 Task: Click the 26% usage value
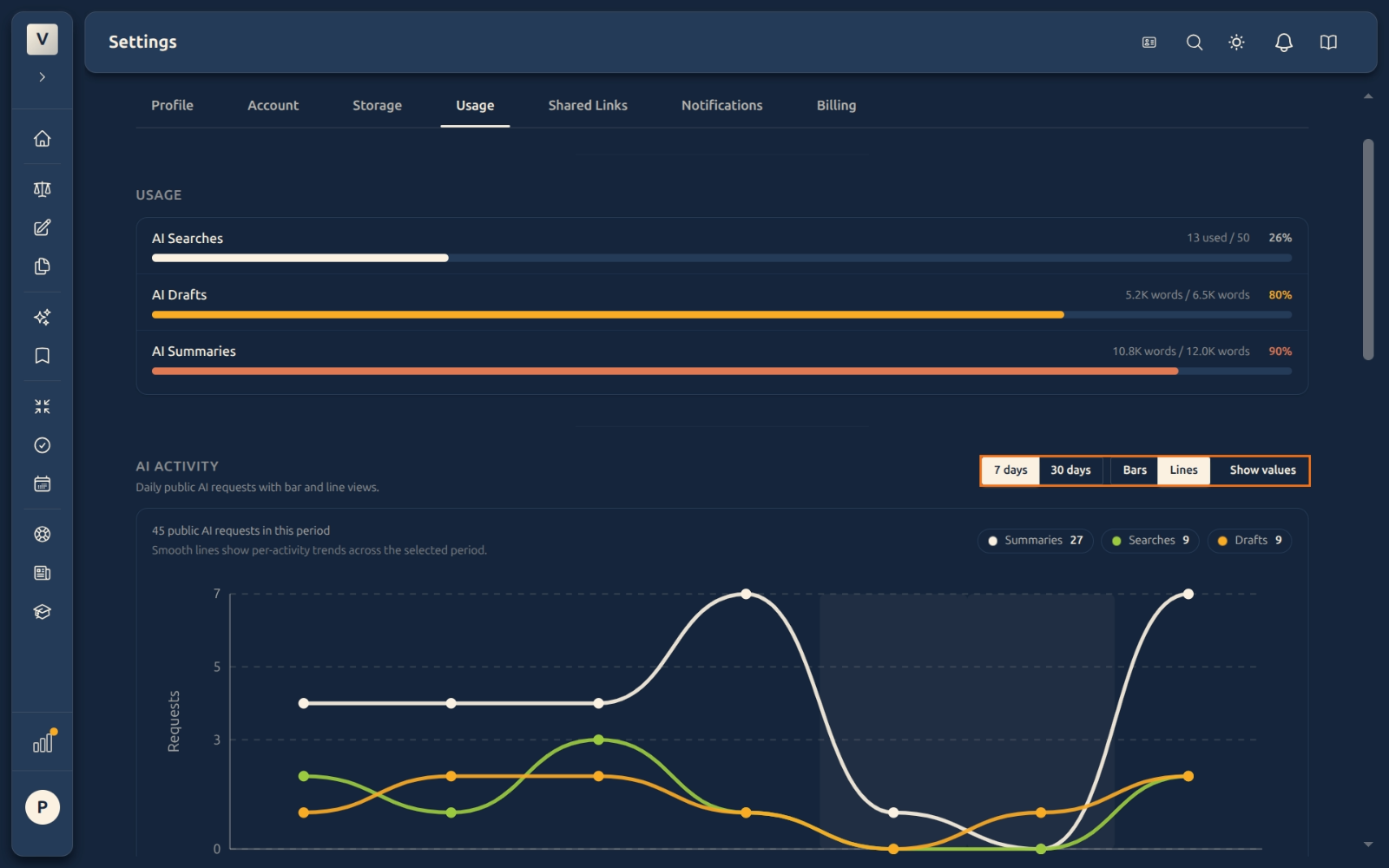[x=1280, y=238]
